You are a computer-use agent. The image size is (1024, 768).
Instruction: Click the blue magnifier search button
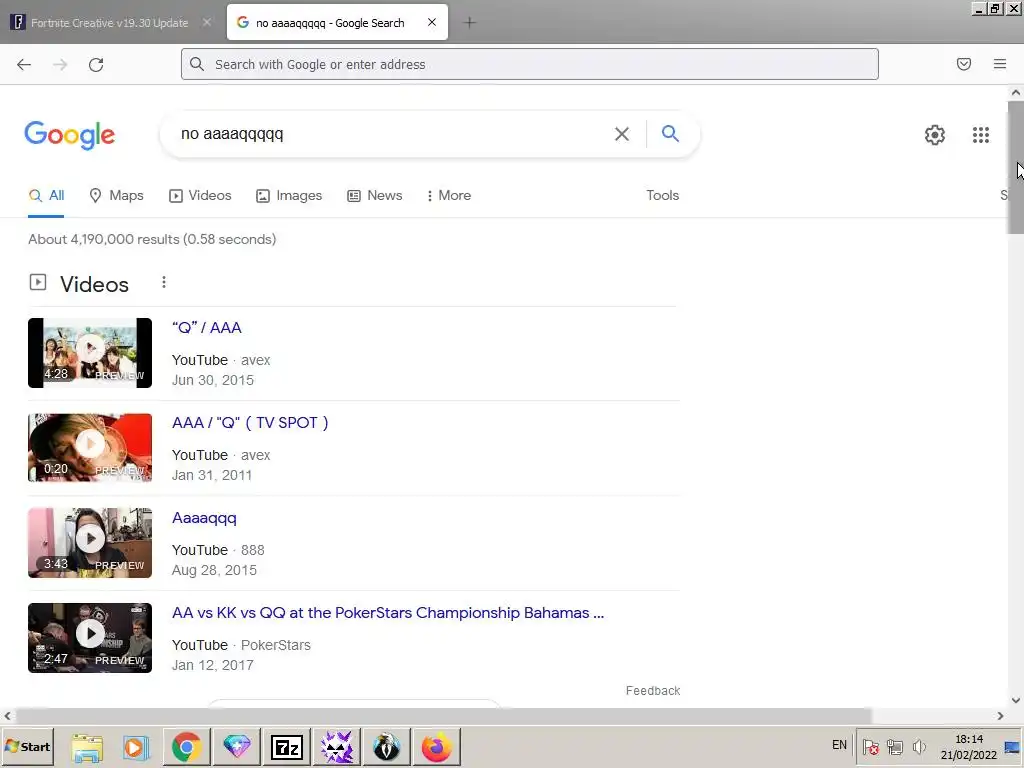670,133
